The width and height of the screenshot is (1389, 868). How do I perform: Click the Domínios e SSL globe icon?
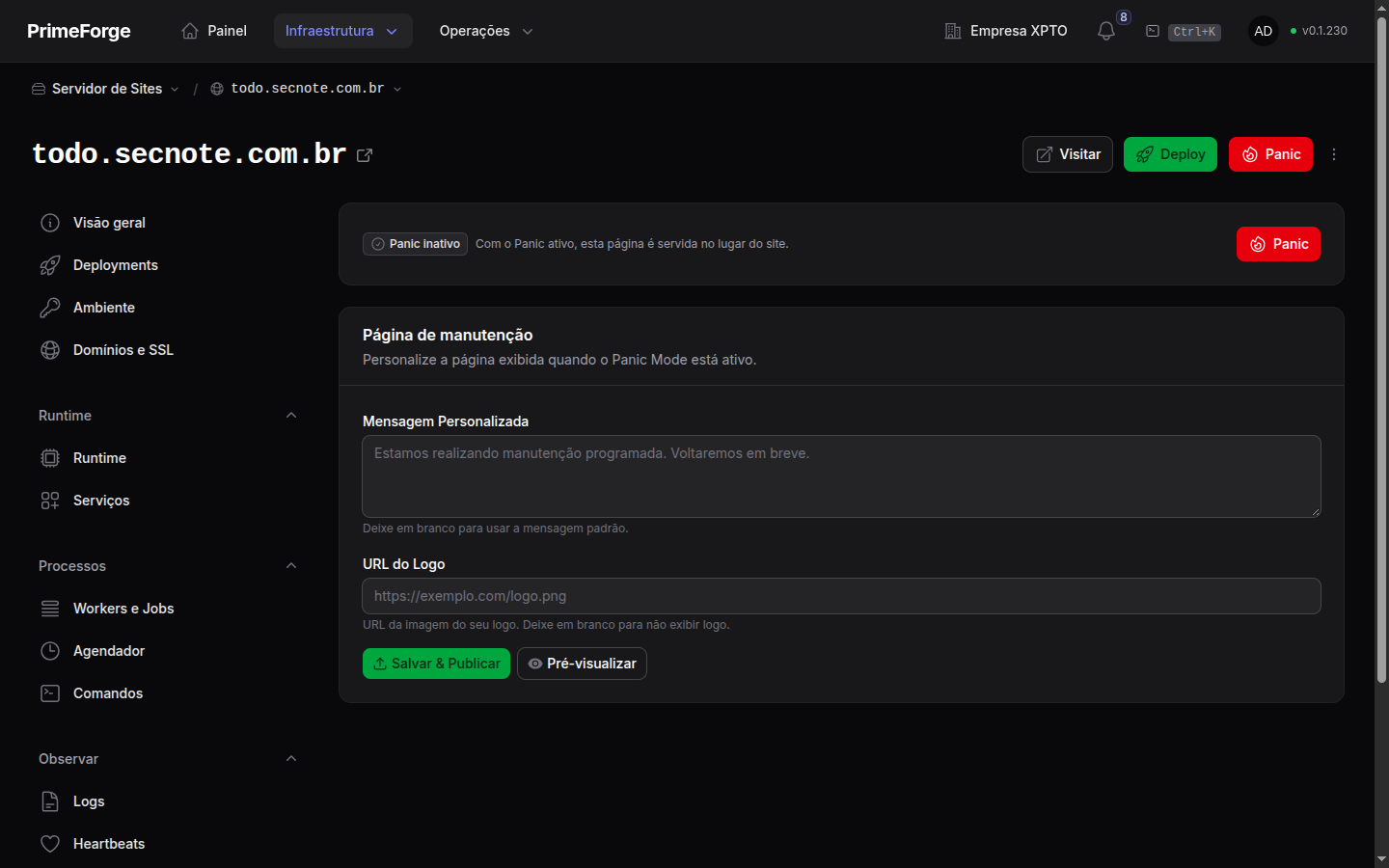pos(50,350)
